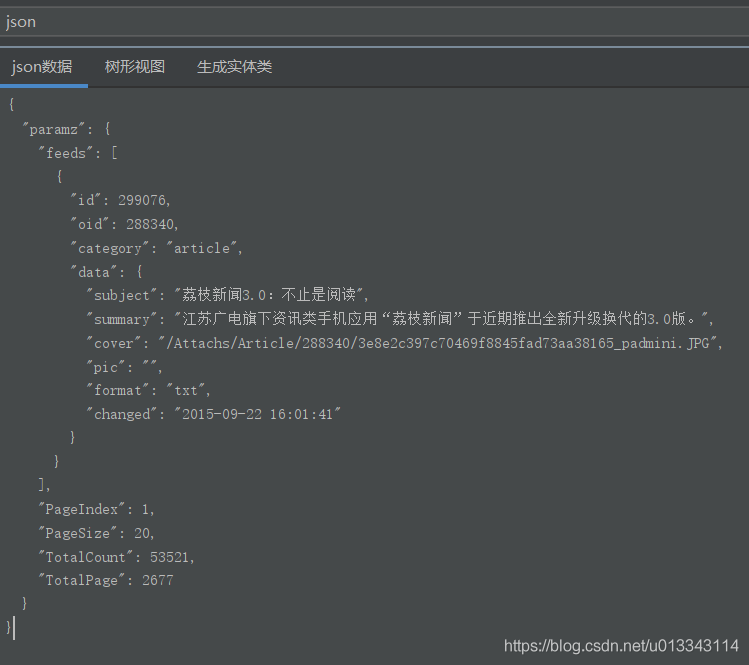Click the changed date 2015-09-22

click(x=222, y=414)
